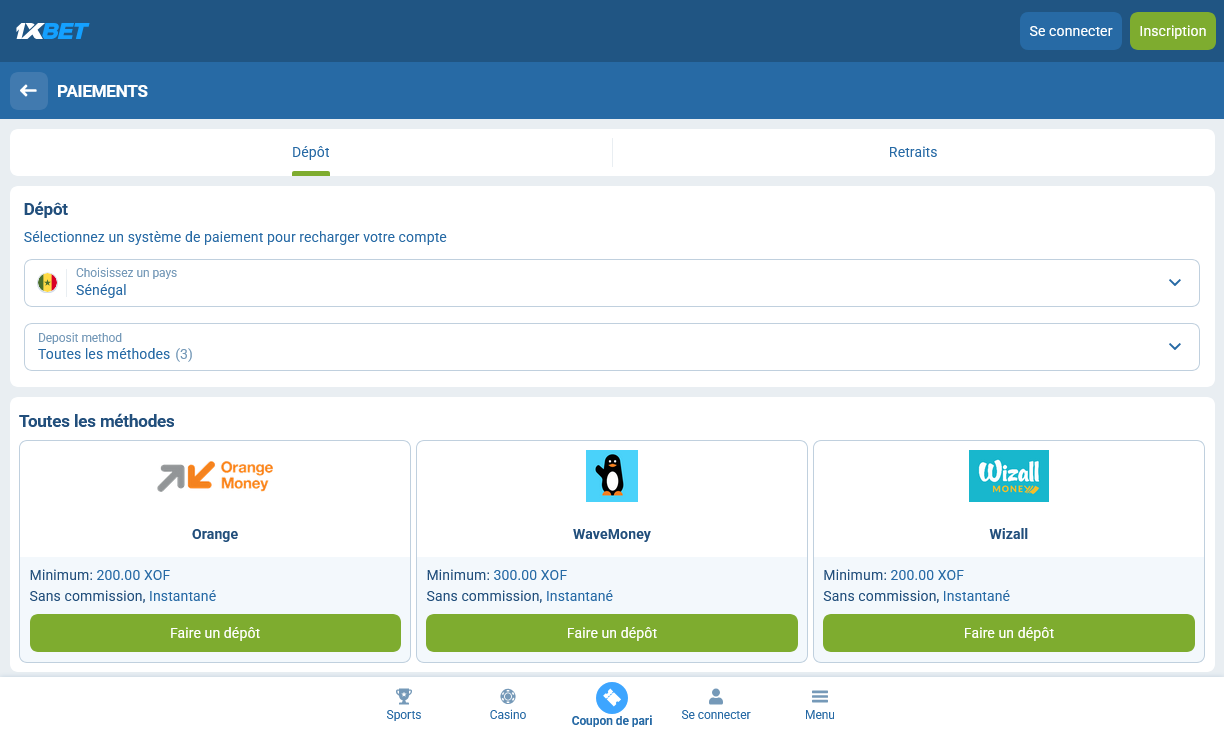
Task: Click the back arrow next to PAIEMENTS
Action: [29, 91]
